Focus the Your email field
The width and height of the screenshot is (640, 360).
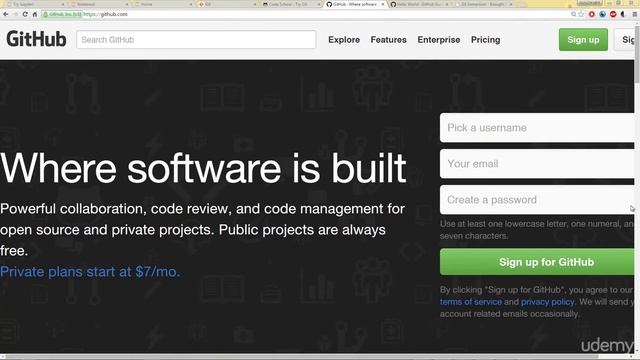tap(537, 164)
